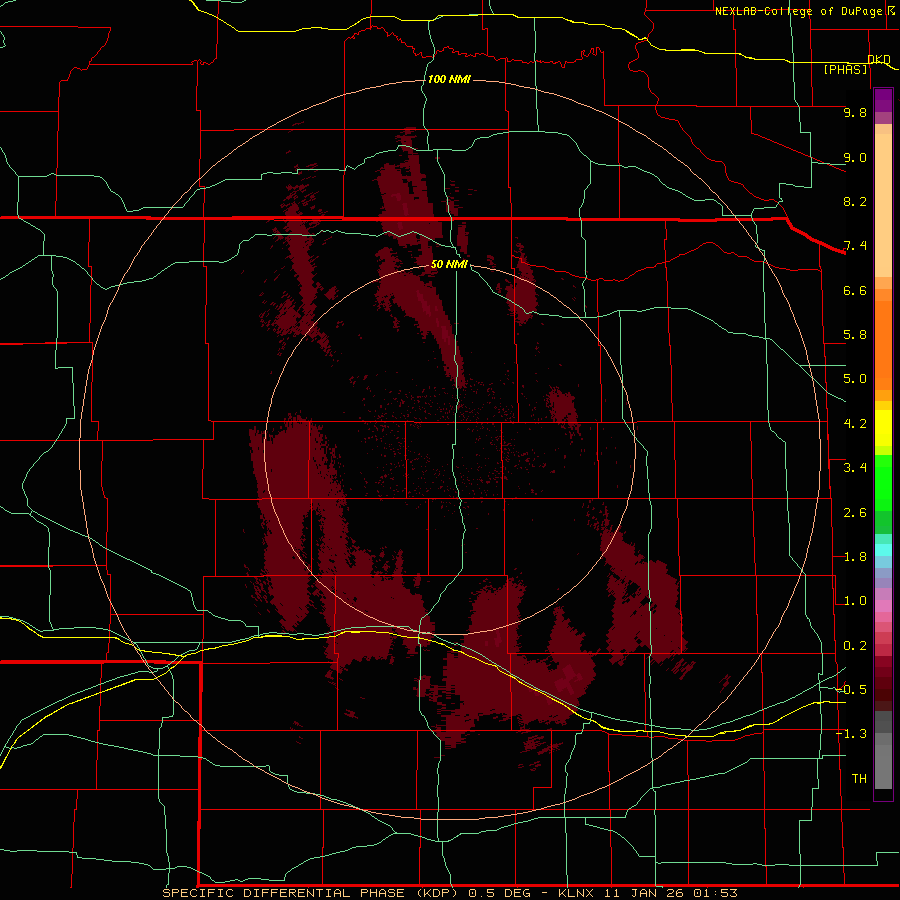The height and width of the screenshot is (900, 900).
Task: Click the 01:53 timestamp
Action: (715, 893)
